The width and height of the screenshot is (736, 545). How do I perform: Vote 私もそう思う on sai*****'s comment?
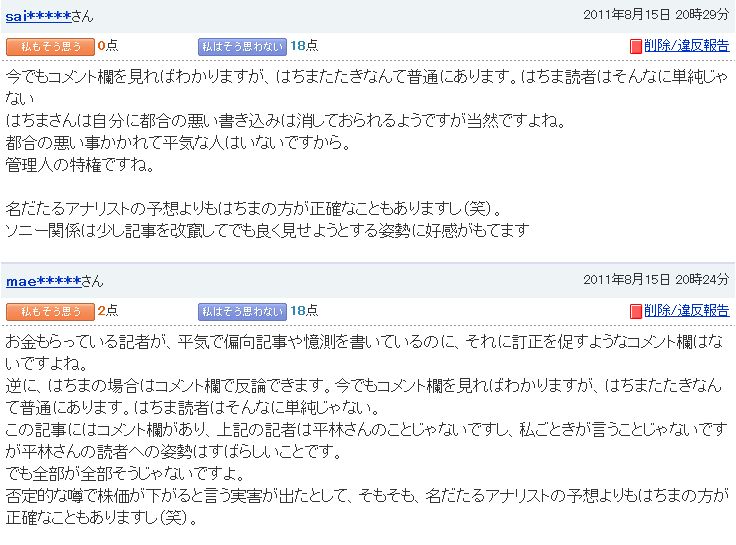(x=50, y=46)
